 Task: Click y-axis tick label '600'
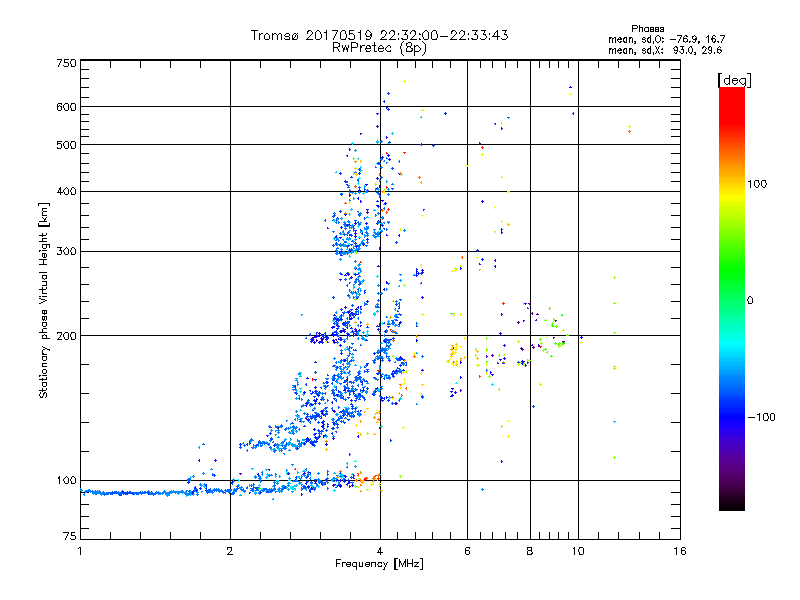click(66, 107)
